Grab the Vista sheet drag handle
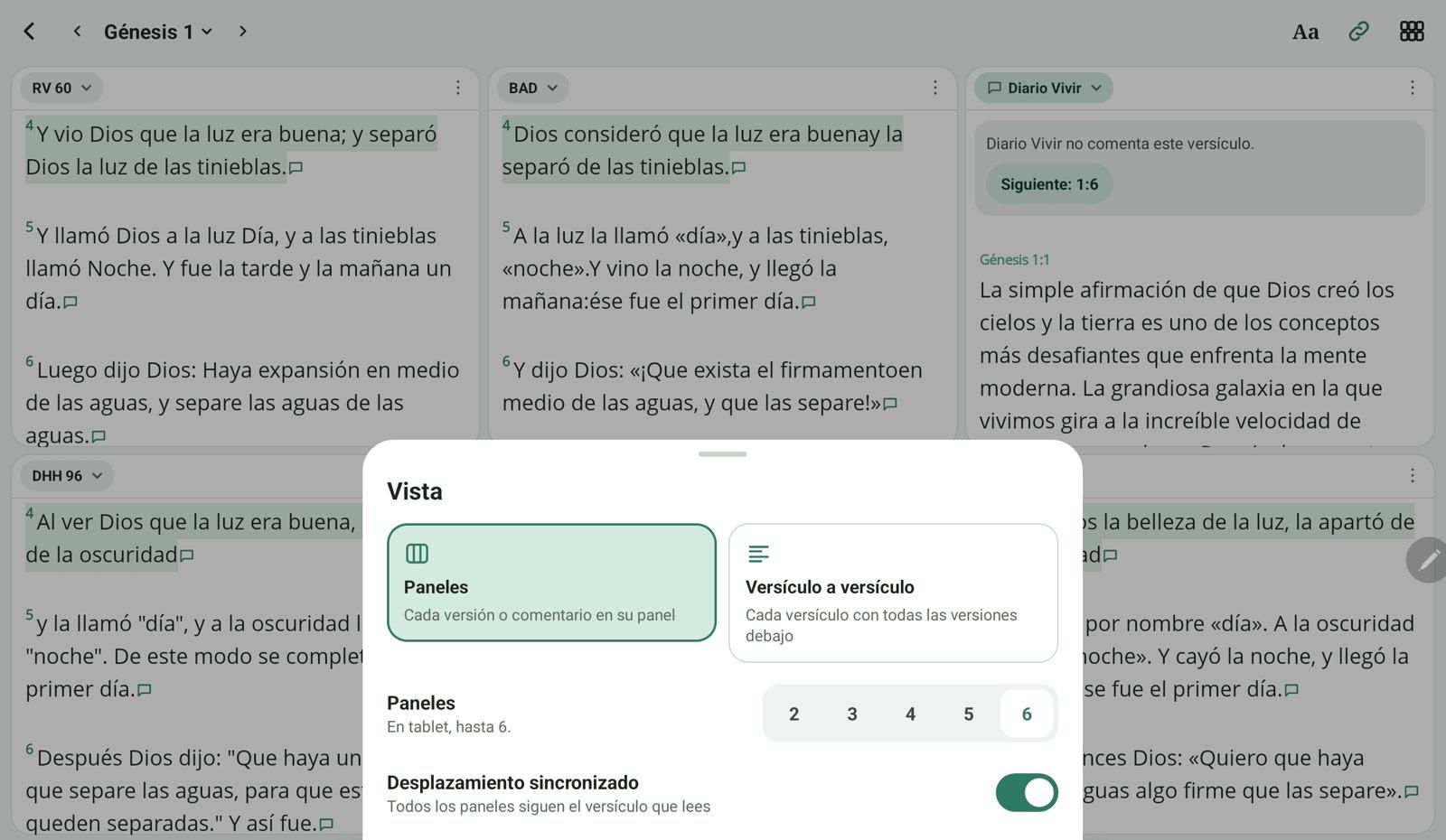Screen dimensions: 1446x840 click(722, 453)
